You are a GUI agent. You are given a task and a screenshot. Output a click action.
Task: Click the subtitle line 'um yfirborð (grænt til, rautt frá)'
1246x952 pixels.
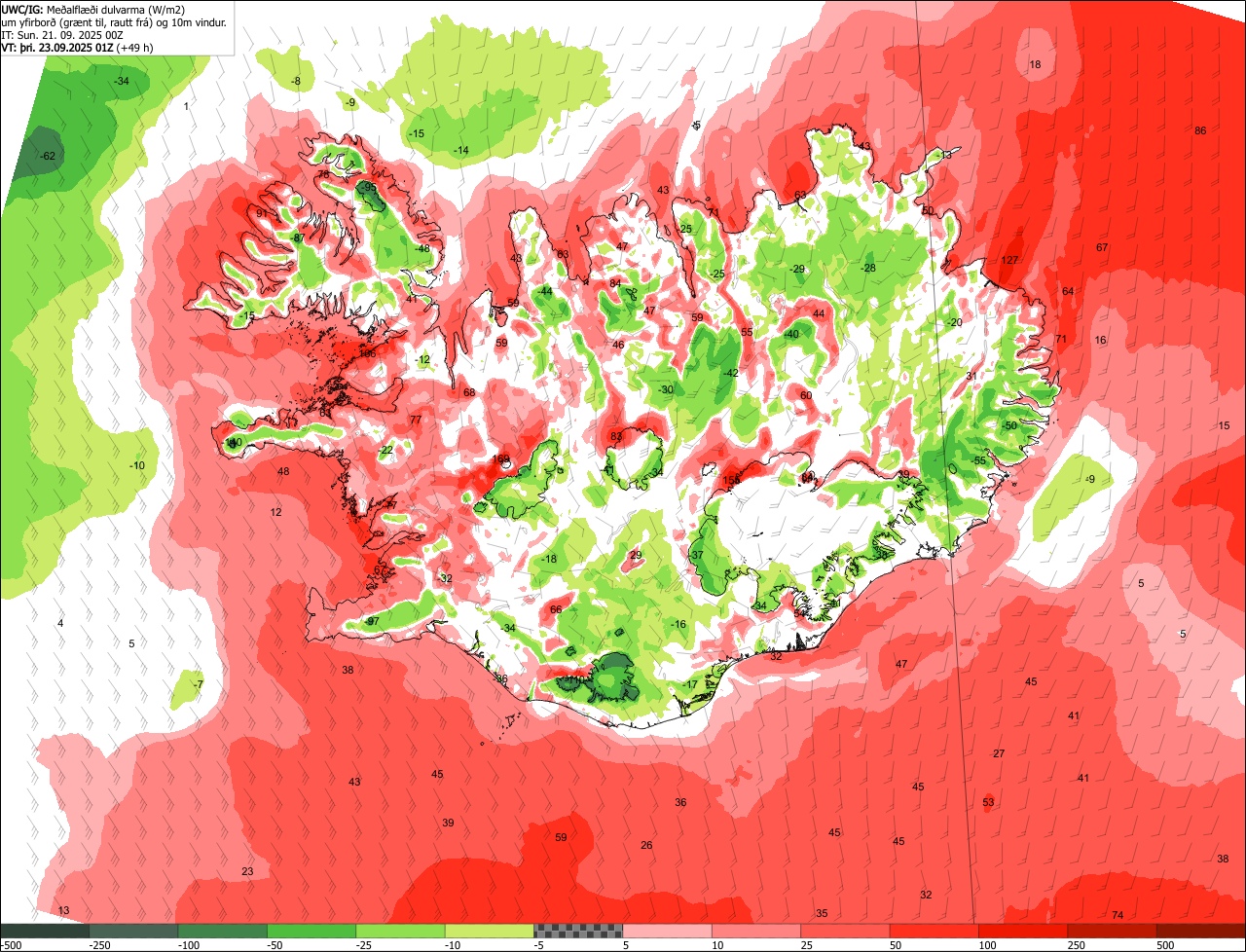pos(79,22)
